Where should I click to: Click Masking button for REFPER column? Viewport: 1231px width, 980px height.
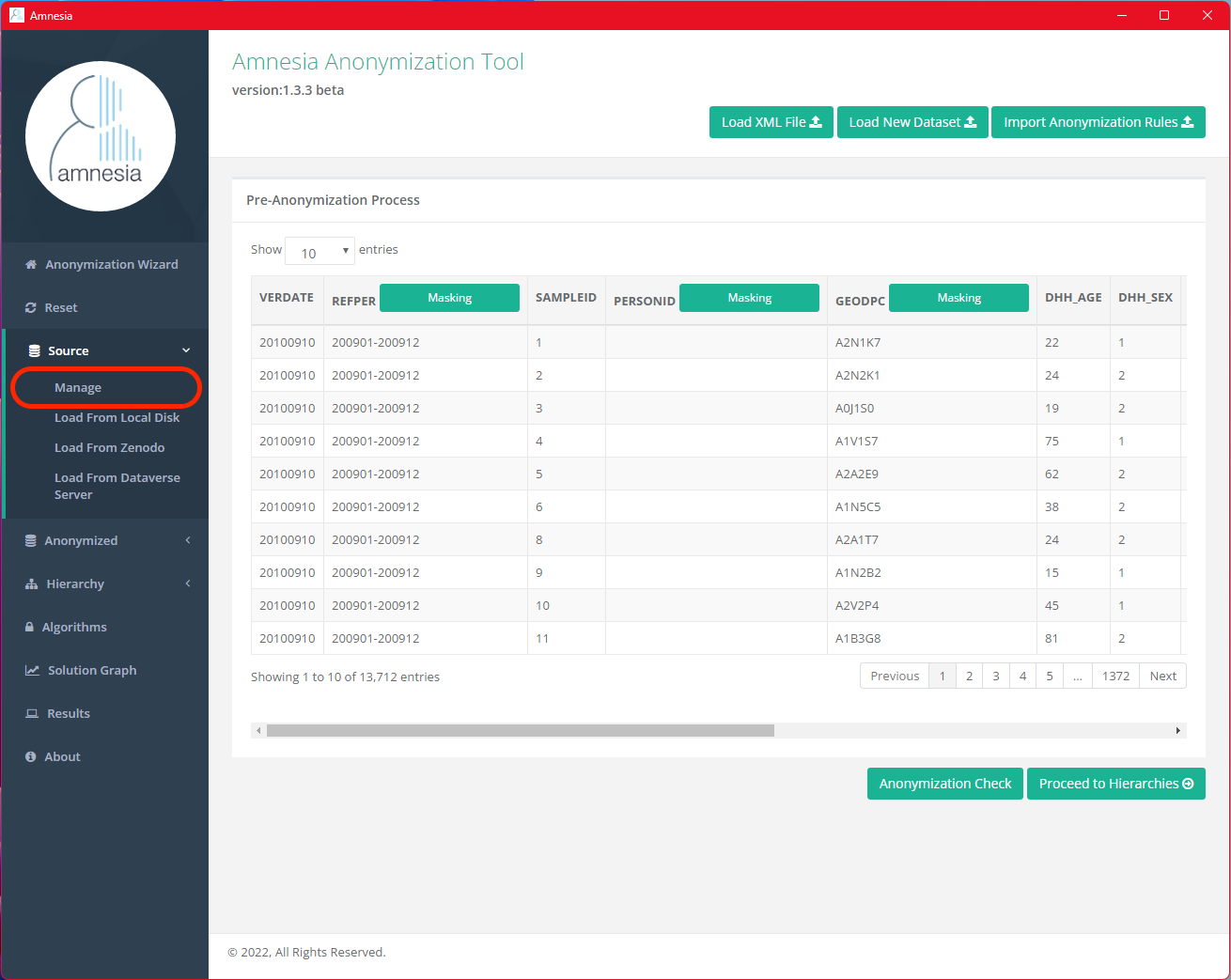pos(449,298)
